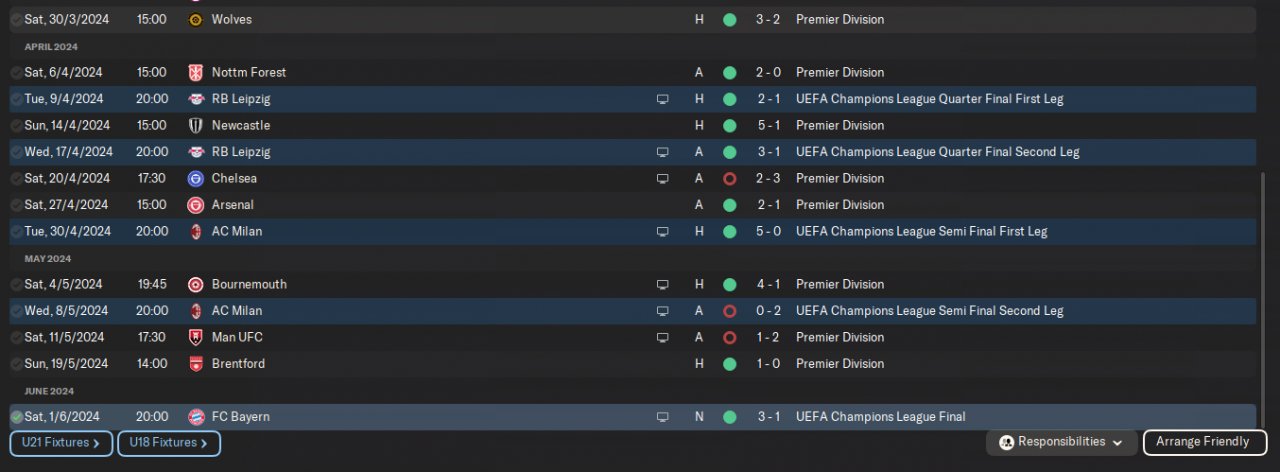Click green win indicator for Brentford match
This screenshot has width=1280, height=472.
pos(729,364)
